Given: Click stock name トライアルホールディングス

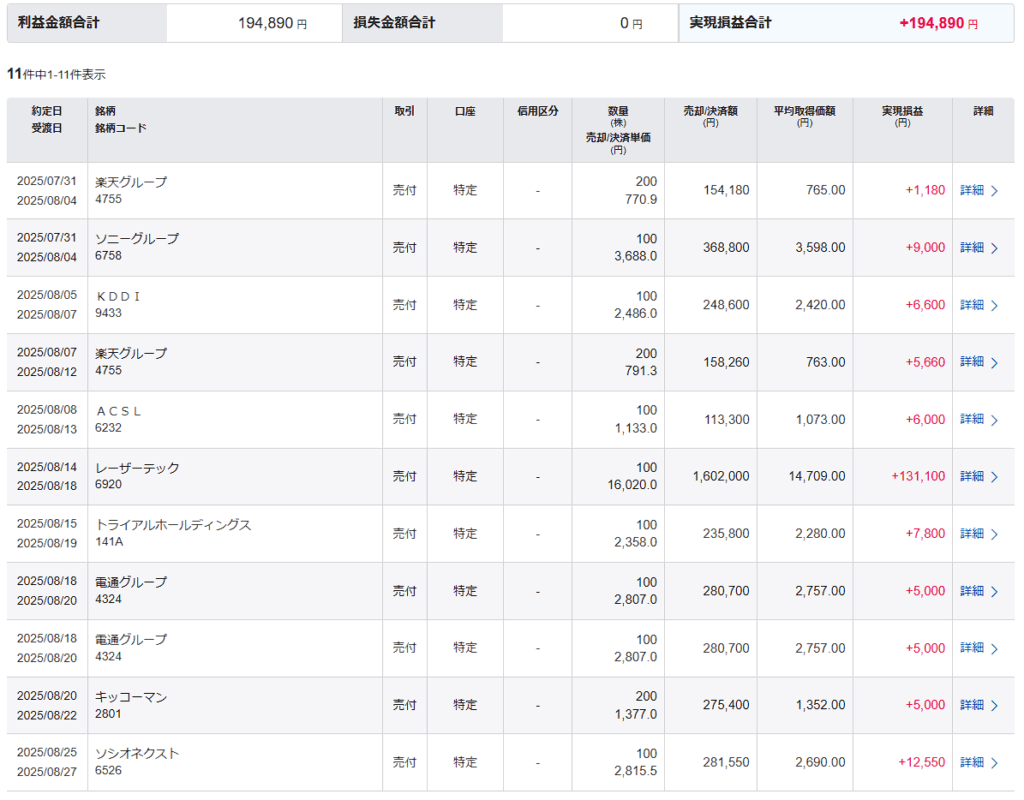Looking at the screenshot, I should 173,525.
